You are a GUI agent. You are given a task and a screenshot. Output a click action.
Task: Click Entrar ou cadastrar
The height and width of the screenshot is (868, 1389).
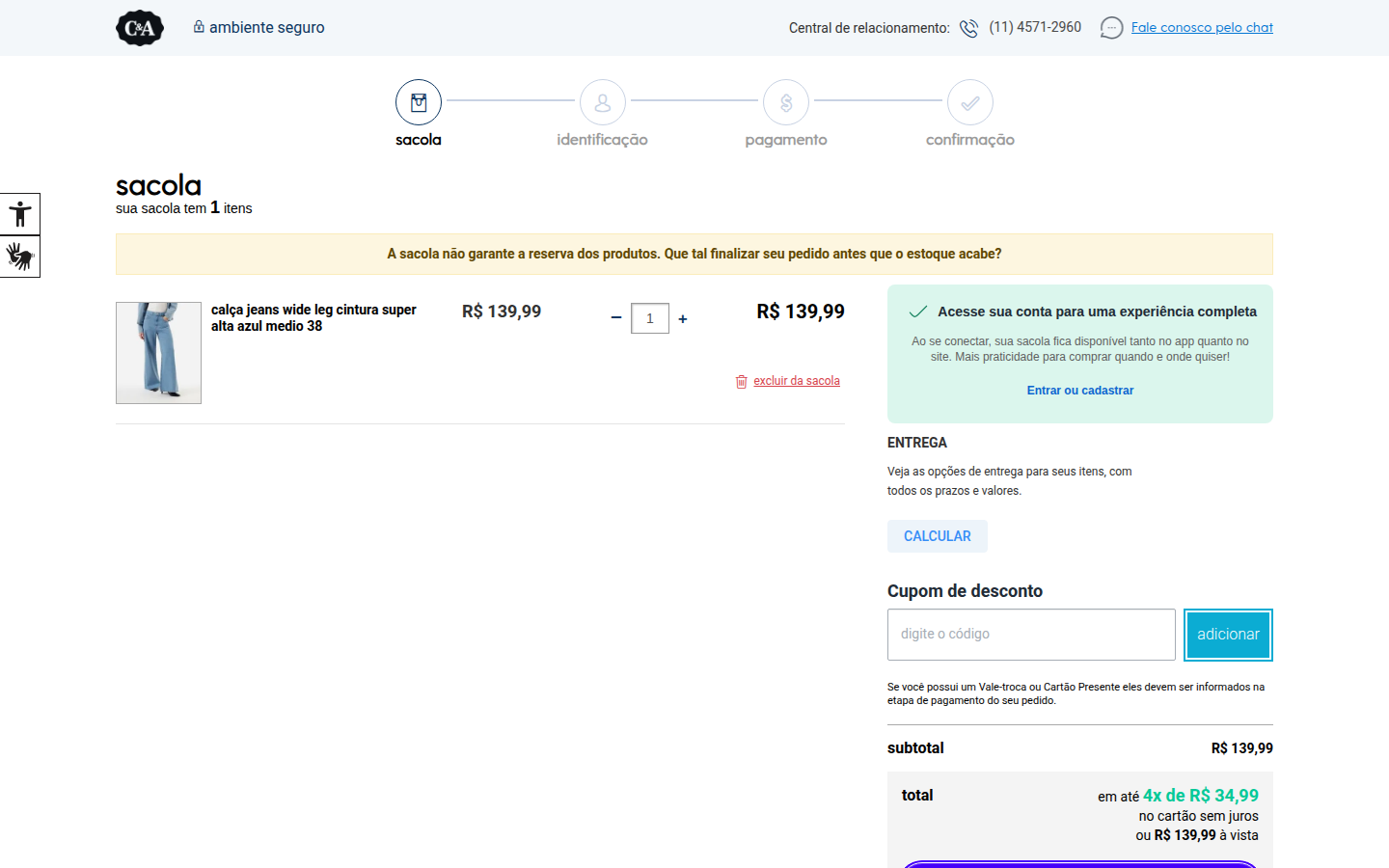[x=1080, y=391]
